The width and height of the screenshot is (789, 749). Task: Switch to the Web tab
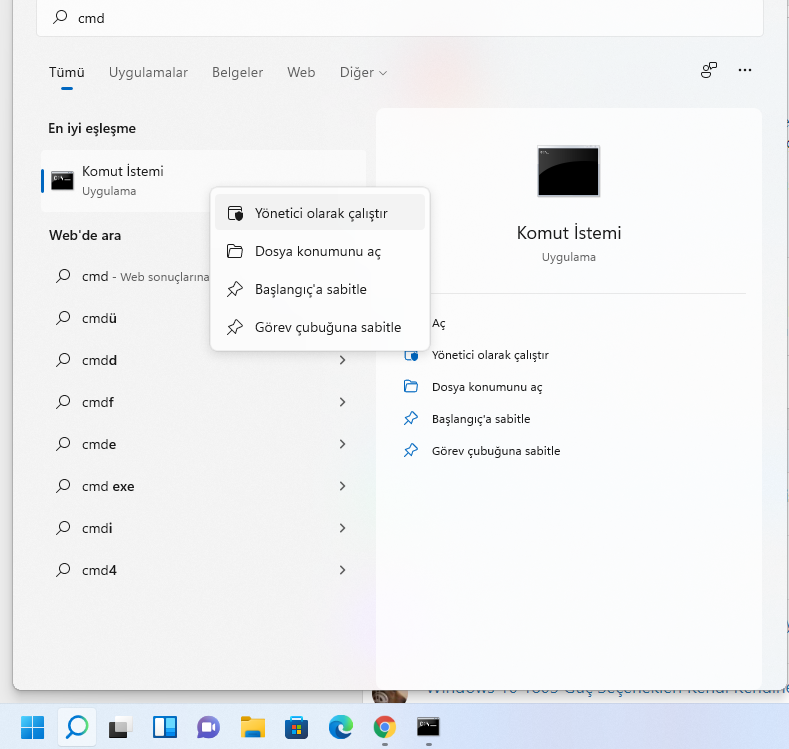pyautogui.click(x=301, y=72)
